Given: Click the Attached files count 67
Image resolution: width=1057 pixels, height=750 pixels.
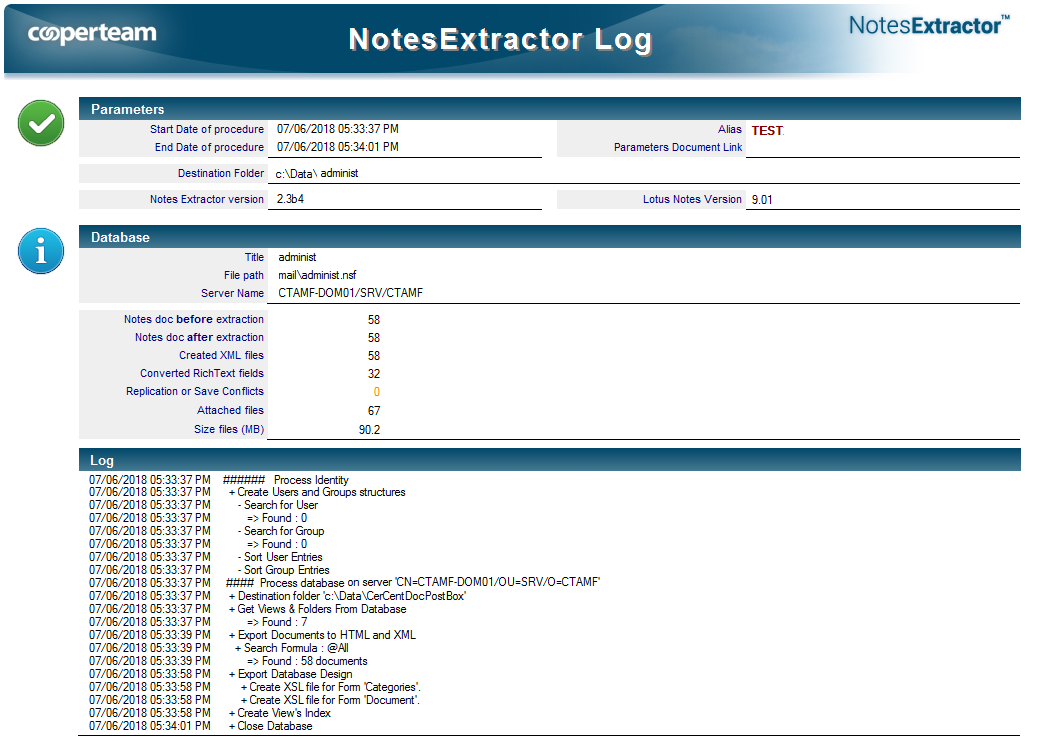Looking at the screenshot, I should [x=374, y=410].
